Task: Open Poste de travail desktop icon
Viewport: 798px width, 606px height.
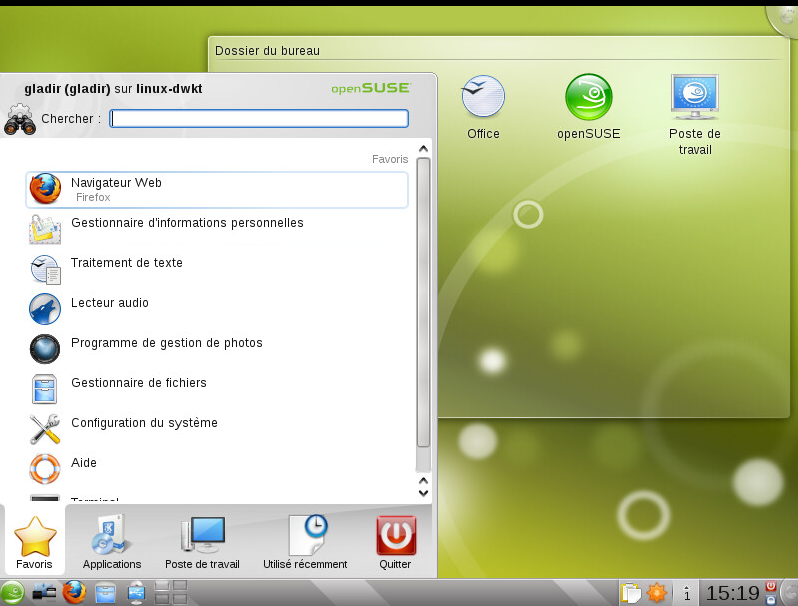Action: pyautogui.click(x=694, y=112)
